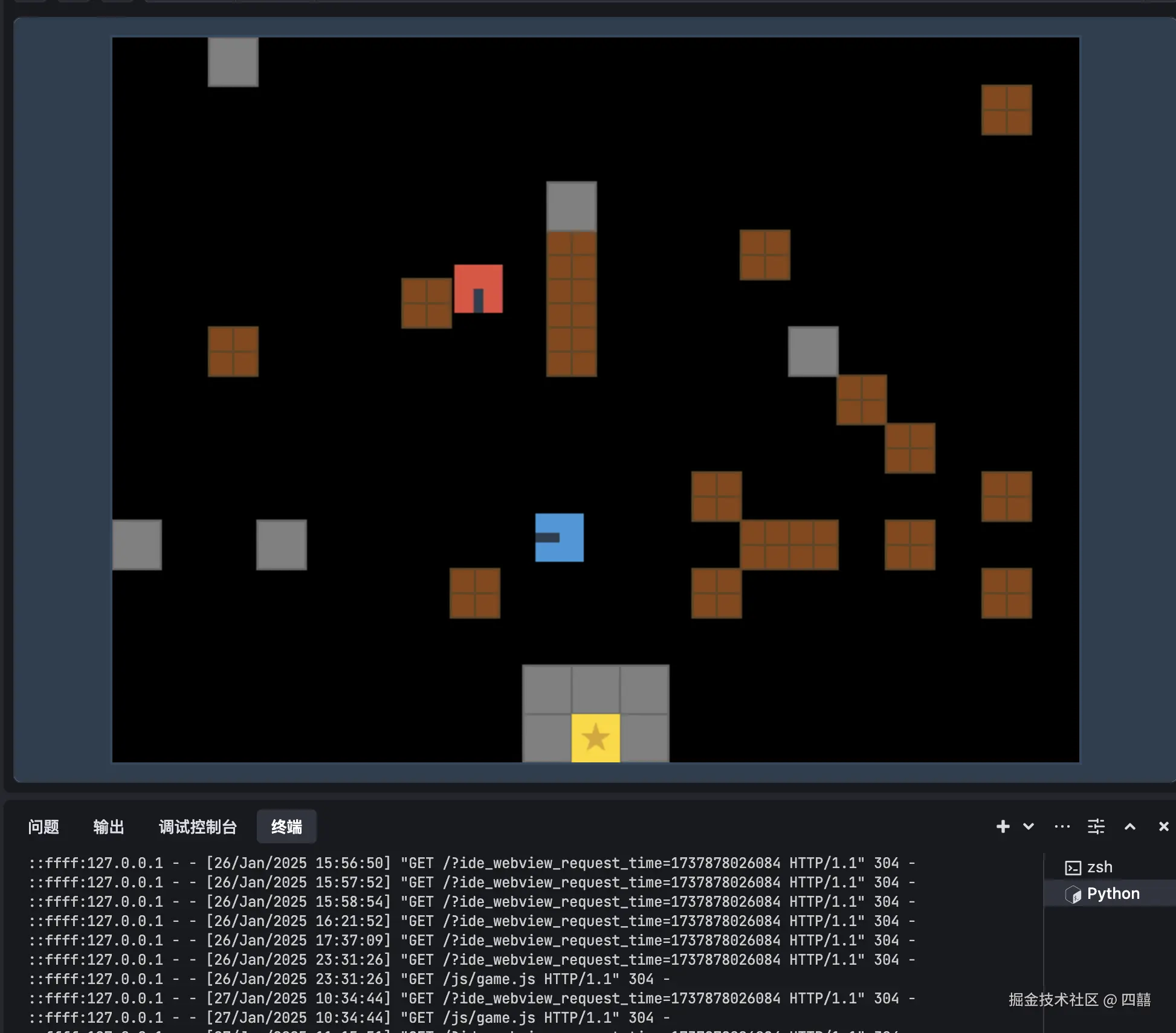Image resolution: width=1176 pixels, height=1033 pixels.
Task: Click the sliders settings icon in terminal panel
Action: [x=1096, y=826]
